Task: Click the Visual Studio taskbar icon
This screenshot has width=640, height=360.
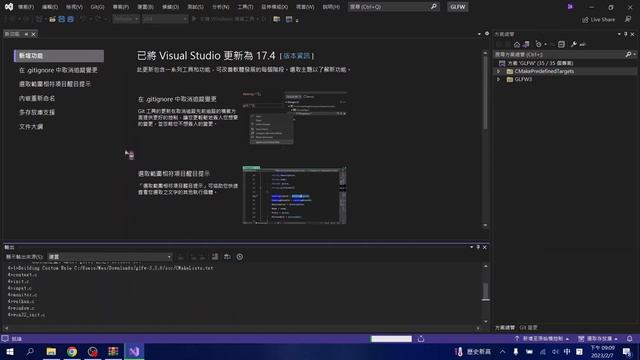Action: (134, 351)
